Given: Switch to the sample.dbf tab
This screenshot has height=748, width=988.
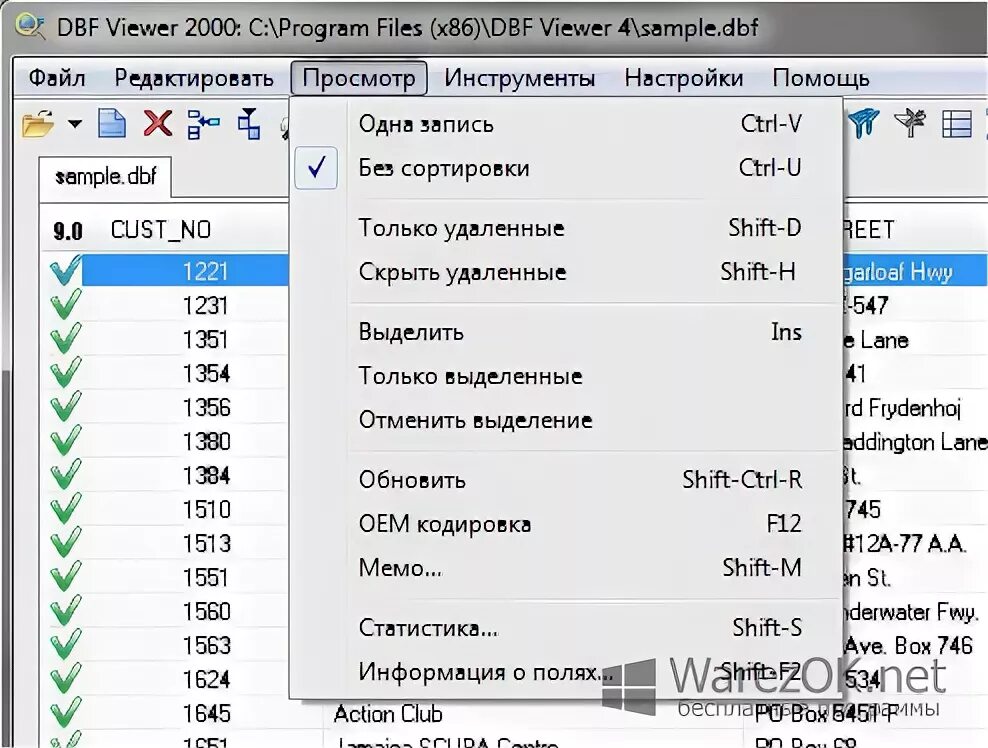Looking at the screenshot, I should click(x=105, y=177).
